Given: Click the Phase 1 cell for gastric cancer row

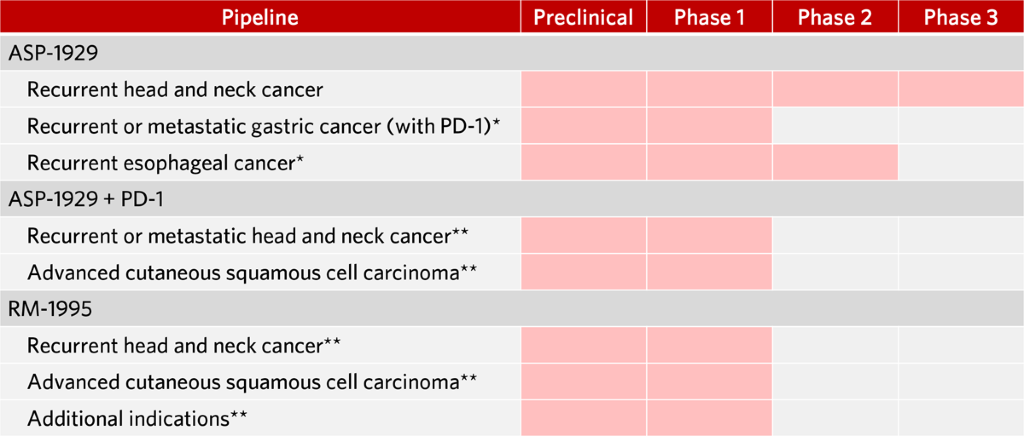Looking at the screenshot, I should point(710,126).
